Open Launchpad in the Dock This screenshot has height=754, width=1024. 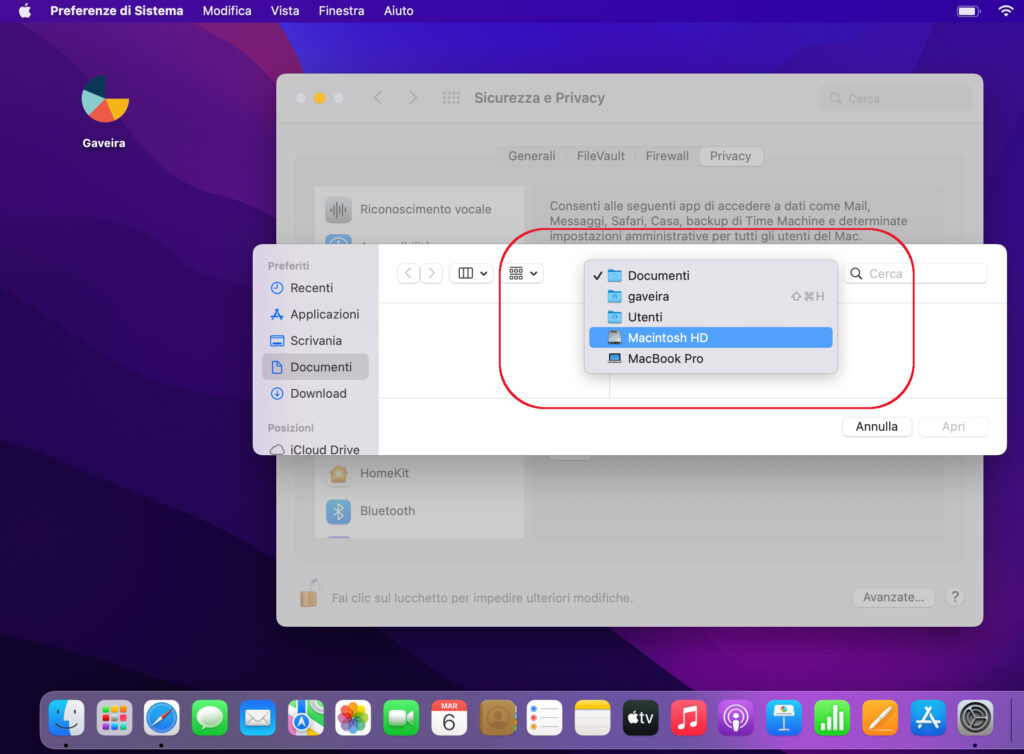click(114, 717)
